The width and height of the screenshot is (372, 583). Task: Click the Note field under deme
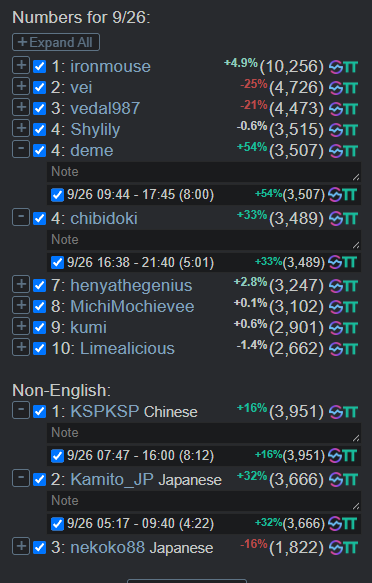pos(204,172)
